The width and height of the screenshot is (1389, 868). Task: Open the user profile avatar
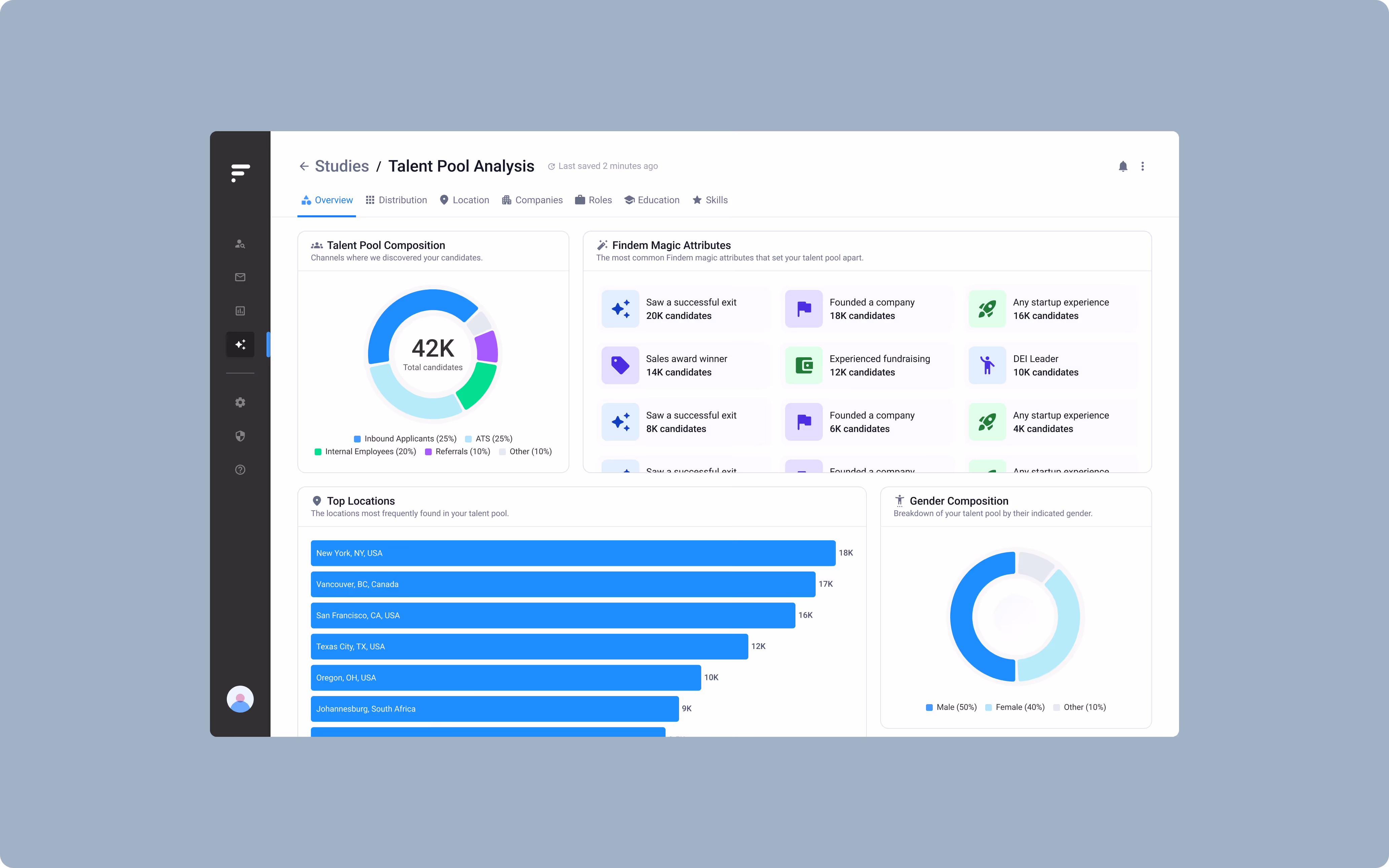[240, 699]
